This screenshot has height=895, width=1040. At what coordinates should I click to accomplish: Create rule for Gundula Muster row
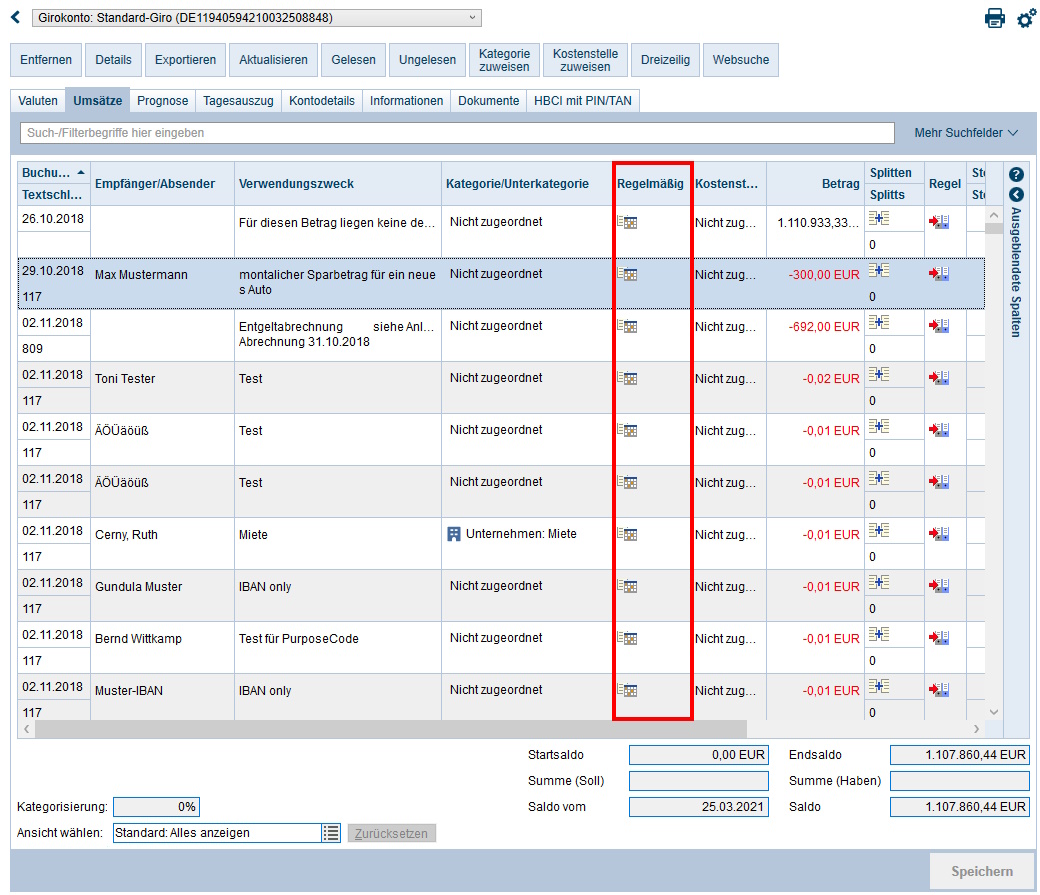point(939,586)
